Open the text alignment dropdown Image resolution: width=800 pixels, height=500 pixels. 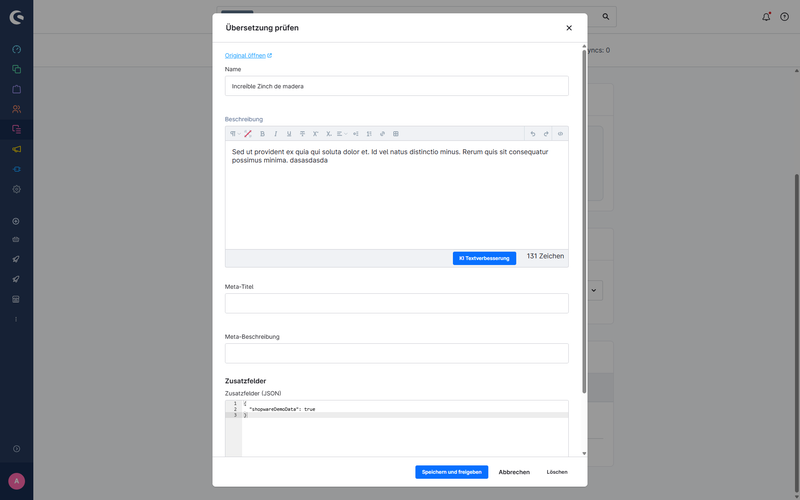(x=342, y=134)
